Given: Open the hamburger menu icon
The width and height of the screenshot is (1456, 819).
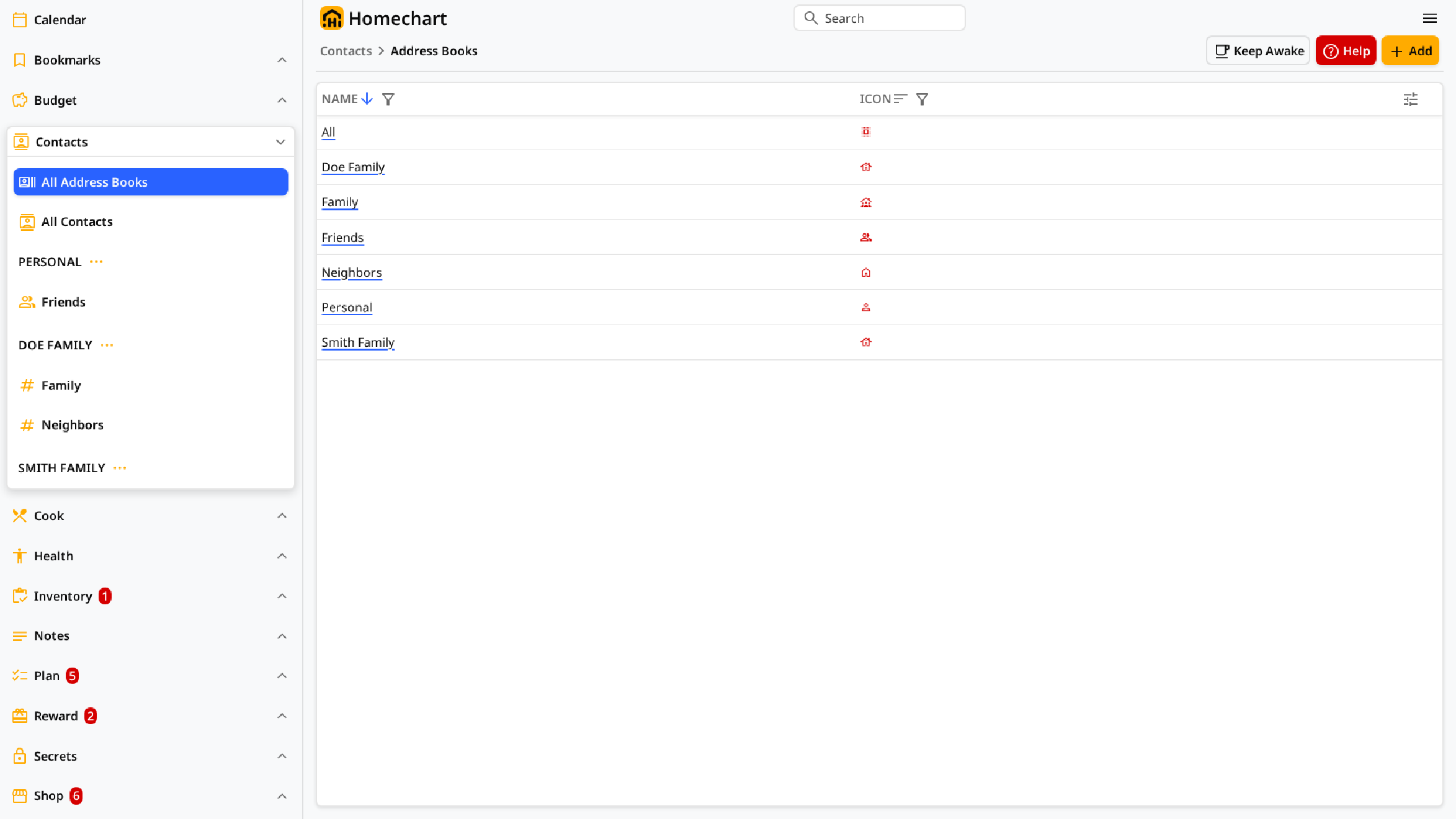Looking at the screenshot, I should (1429, 19).
